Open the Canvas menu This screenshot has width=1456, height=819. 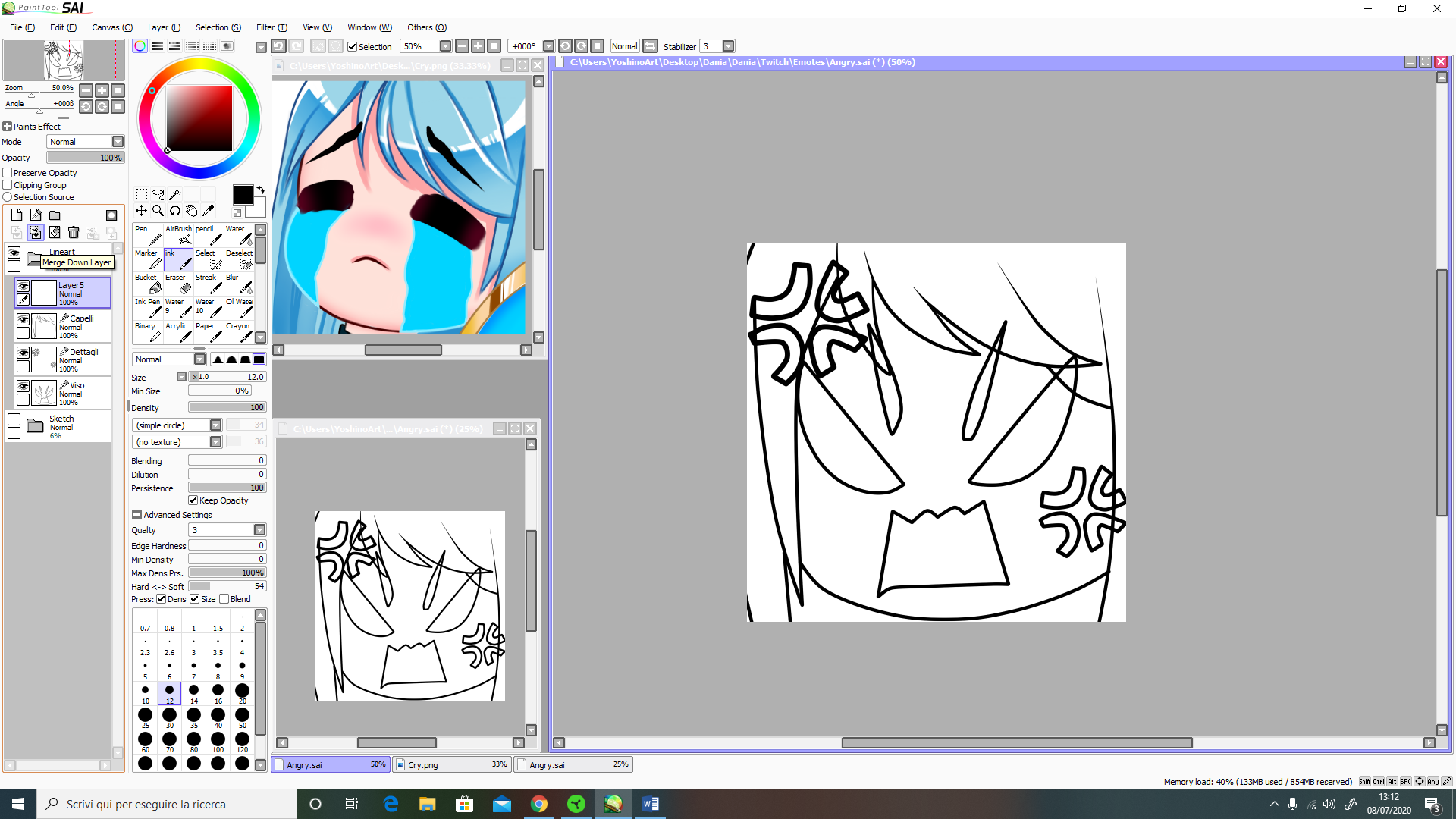pos(112,27)
